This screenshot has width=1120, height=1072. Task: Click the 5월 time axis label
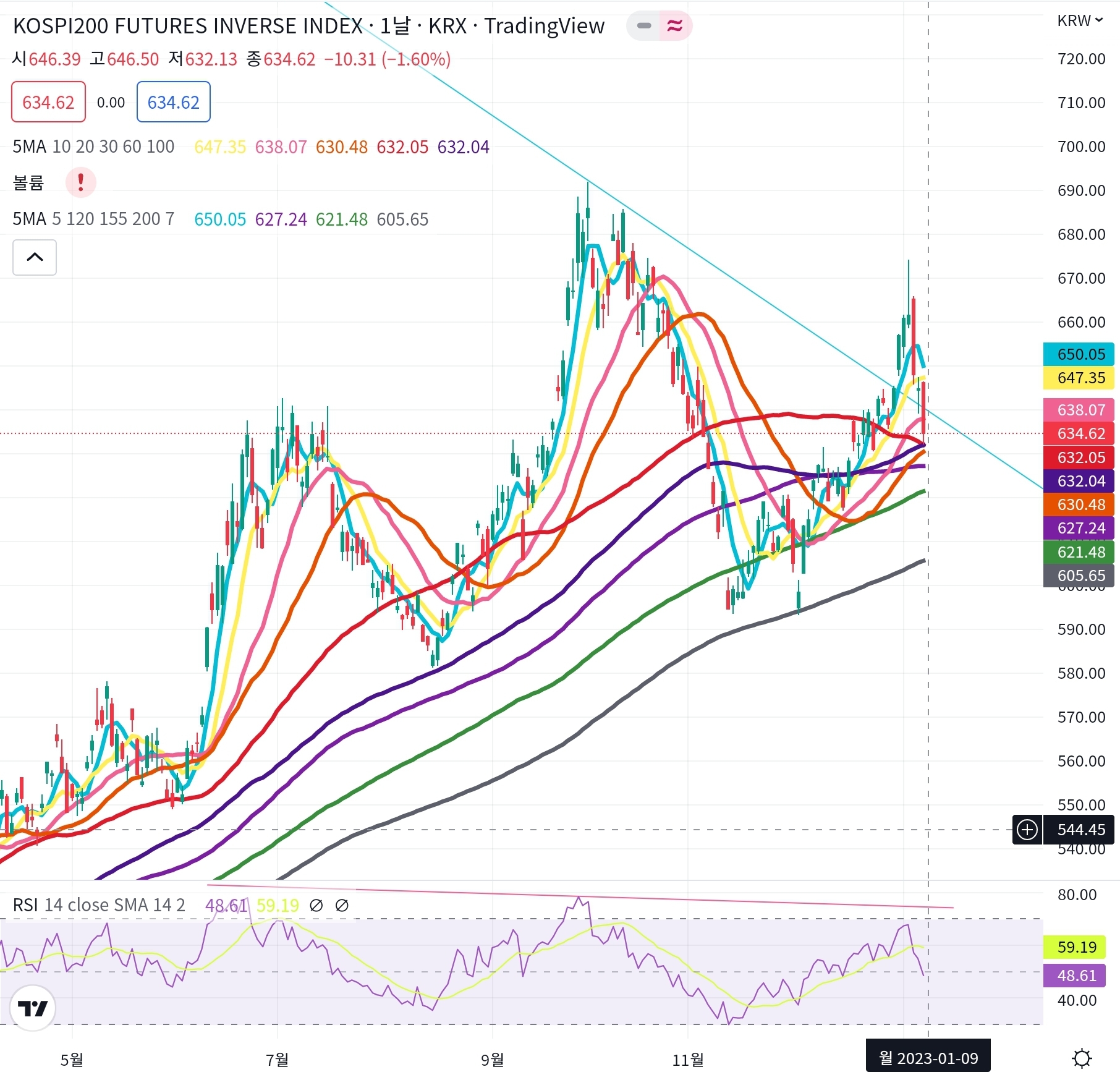72,1060
